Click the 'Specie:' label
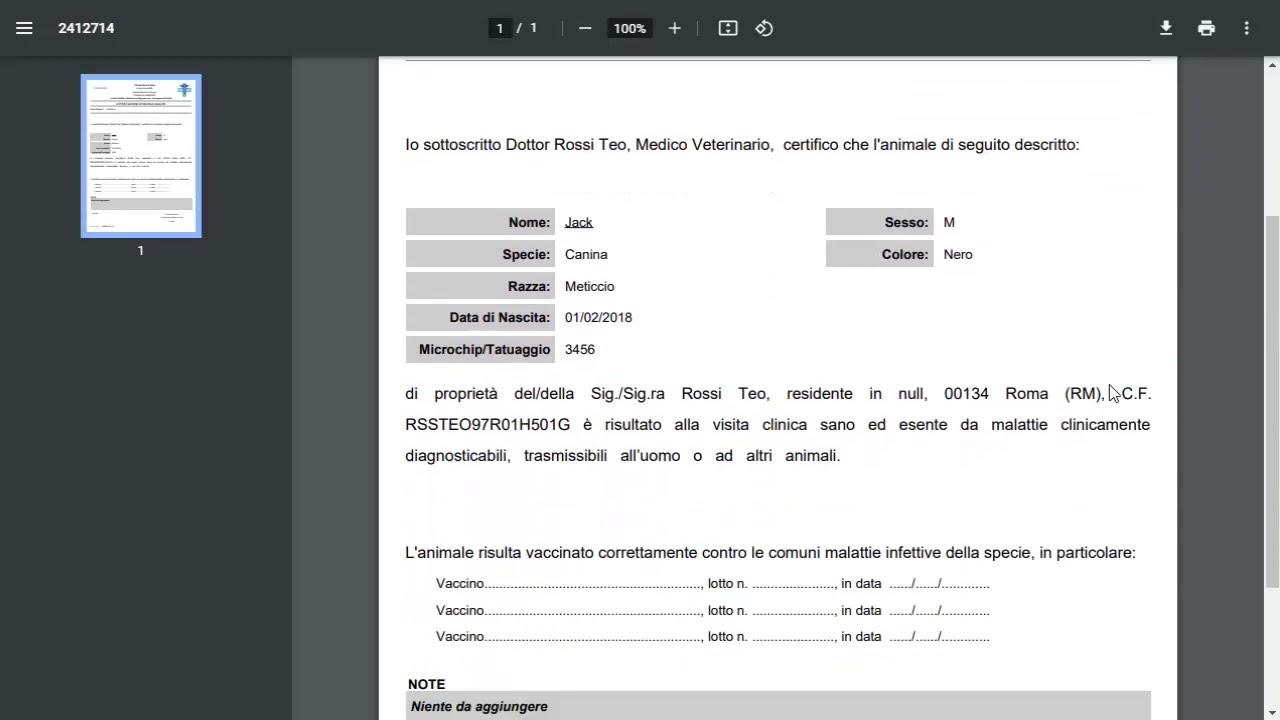This screenshot has width=1280, height=720. 480,254
